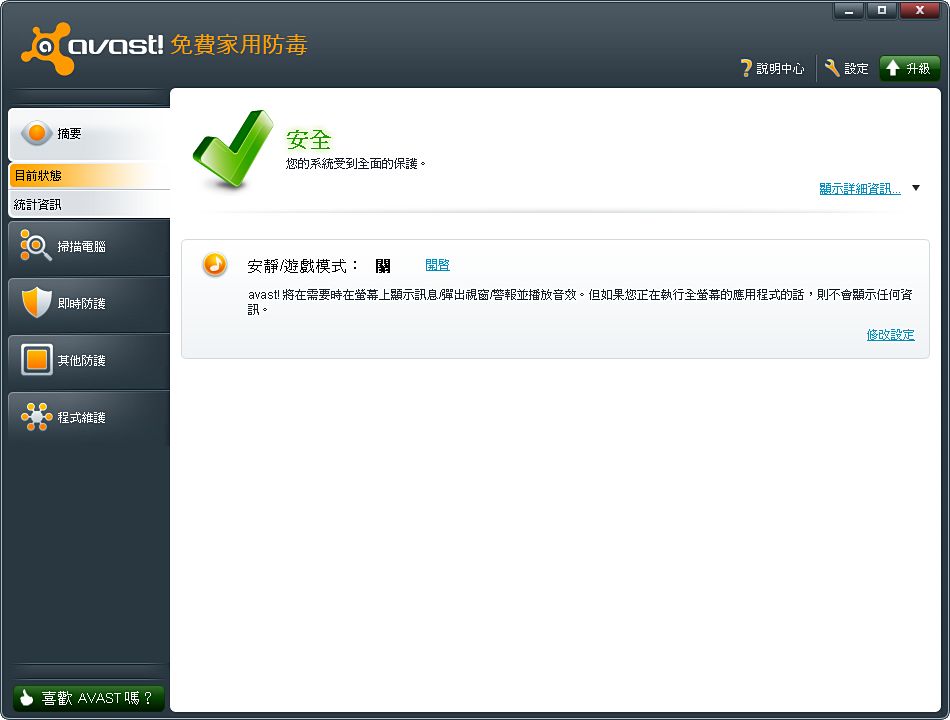
Task: Click the 修改設定 link
Action: (890, 335)
